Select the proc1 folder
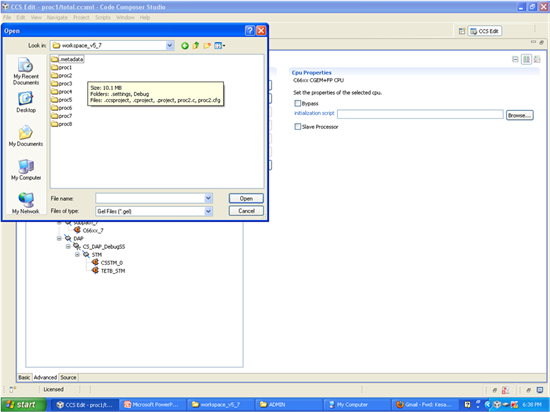 (61, 67)
